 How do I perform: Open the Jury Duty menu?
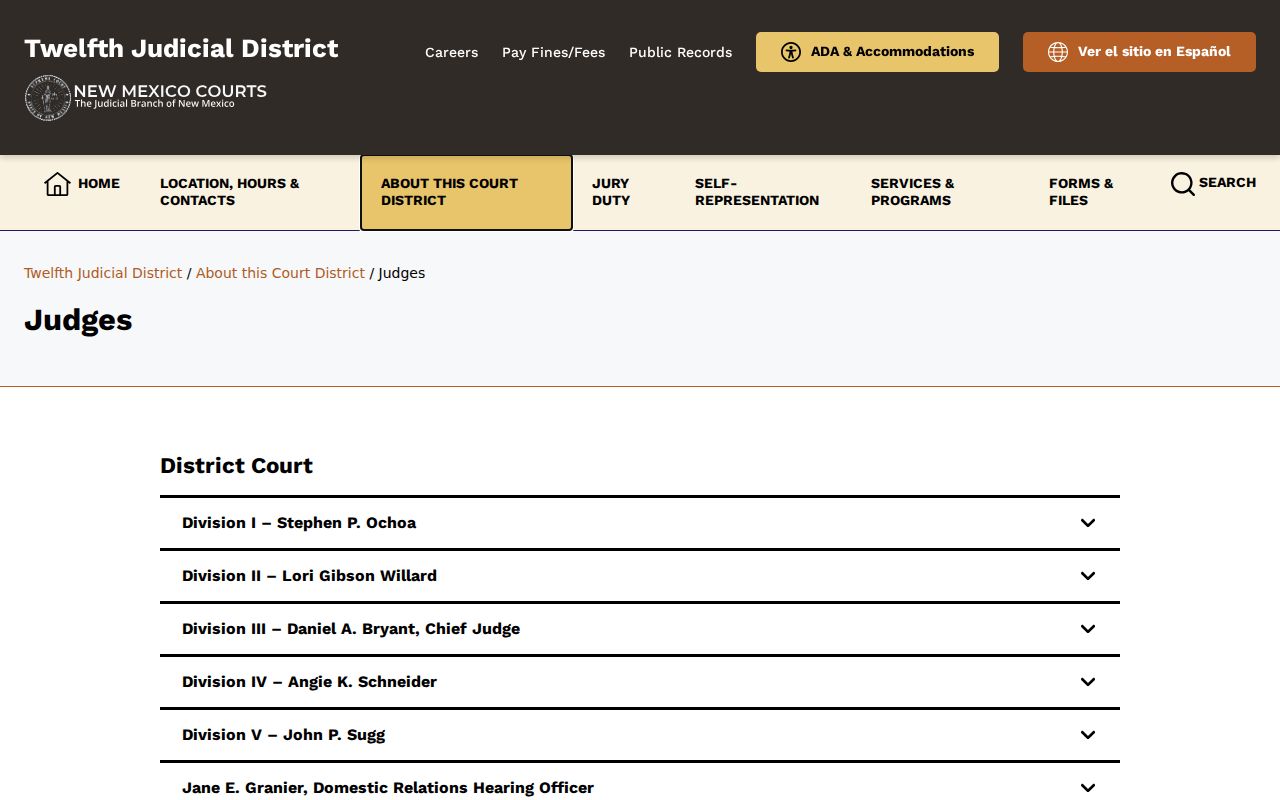pos(611,192)
